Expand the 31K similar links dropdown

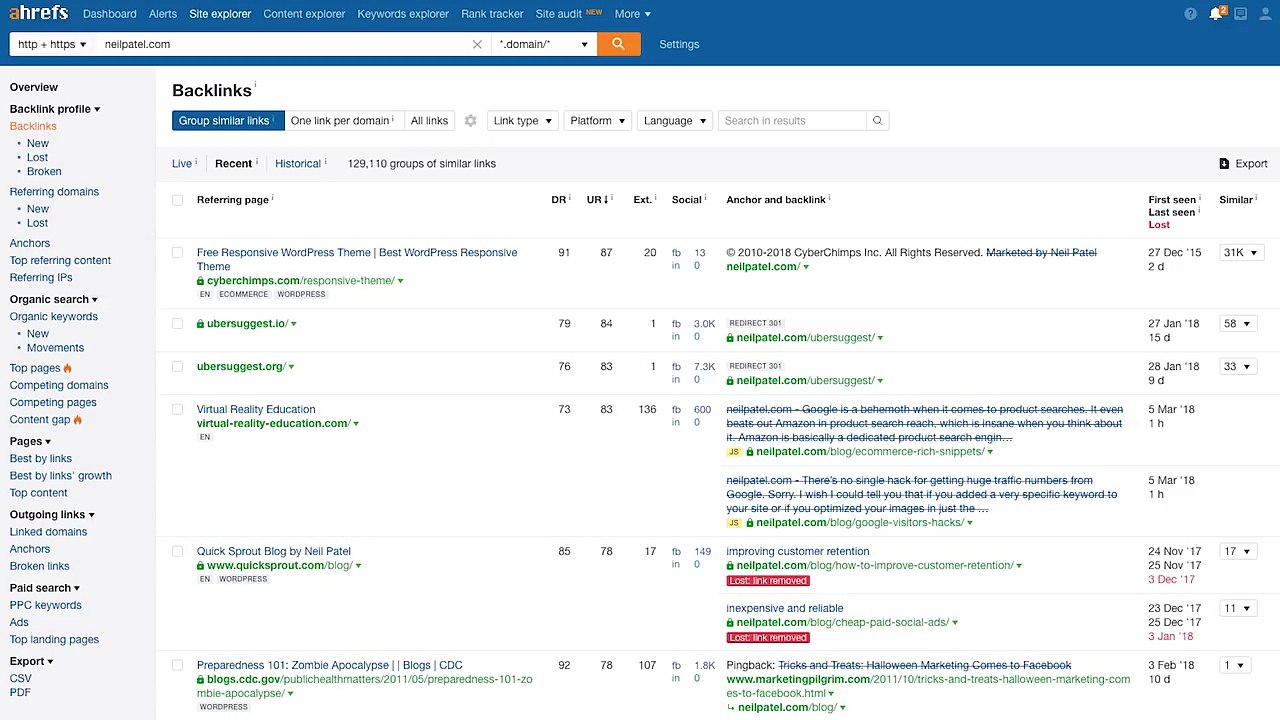pyautogui.click(x=1240, y=253)
